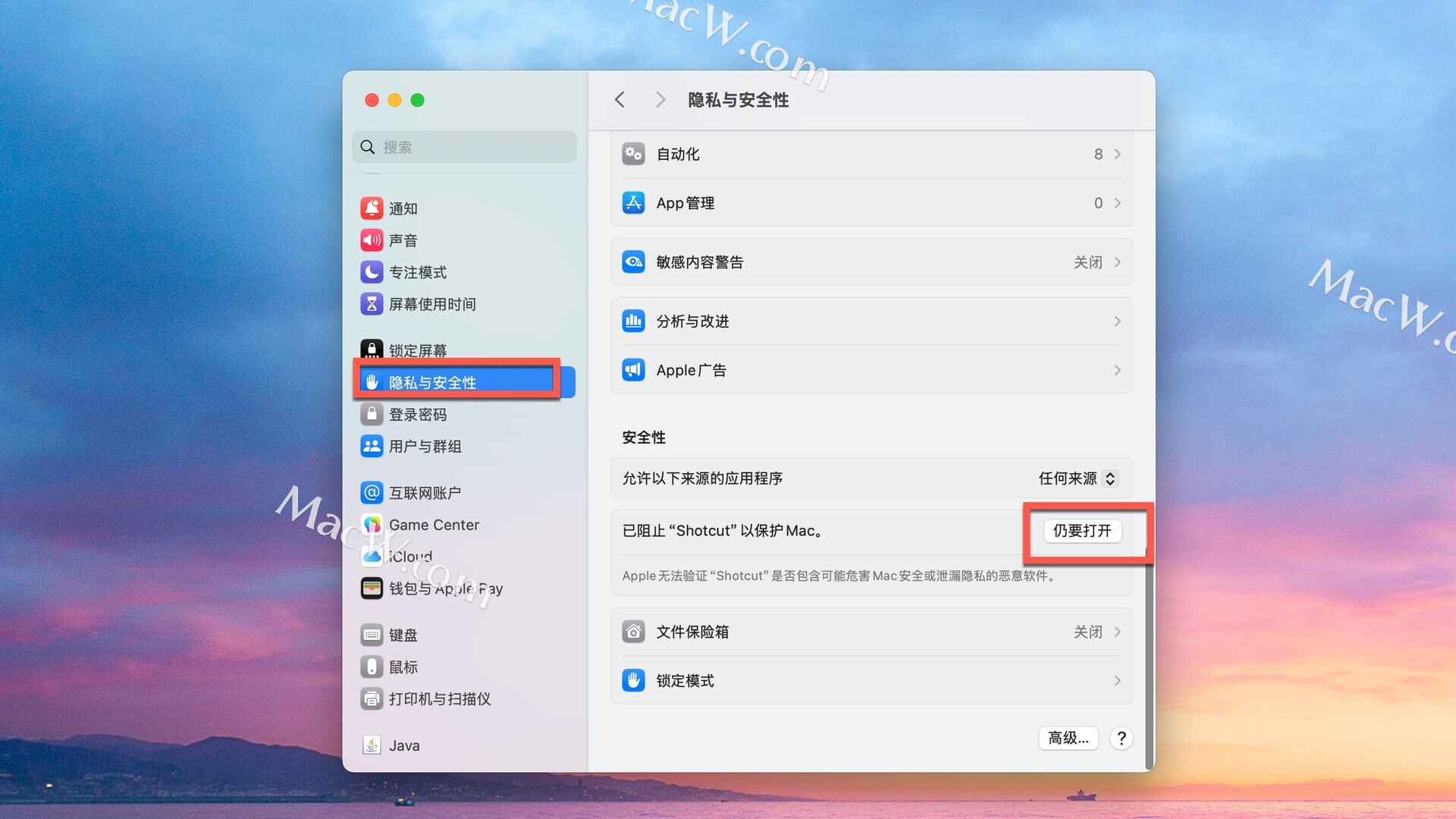This screenshot has height=819, width=1456.
Task: Click the help question mark button
Action: (1121, 738)
